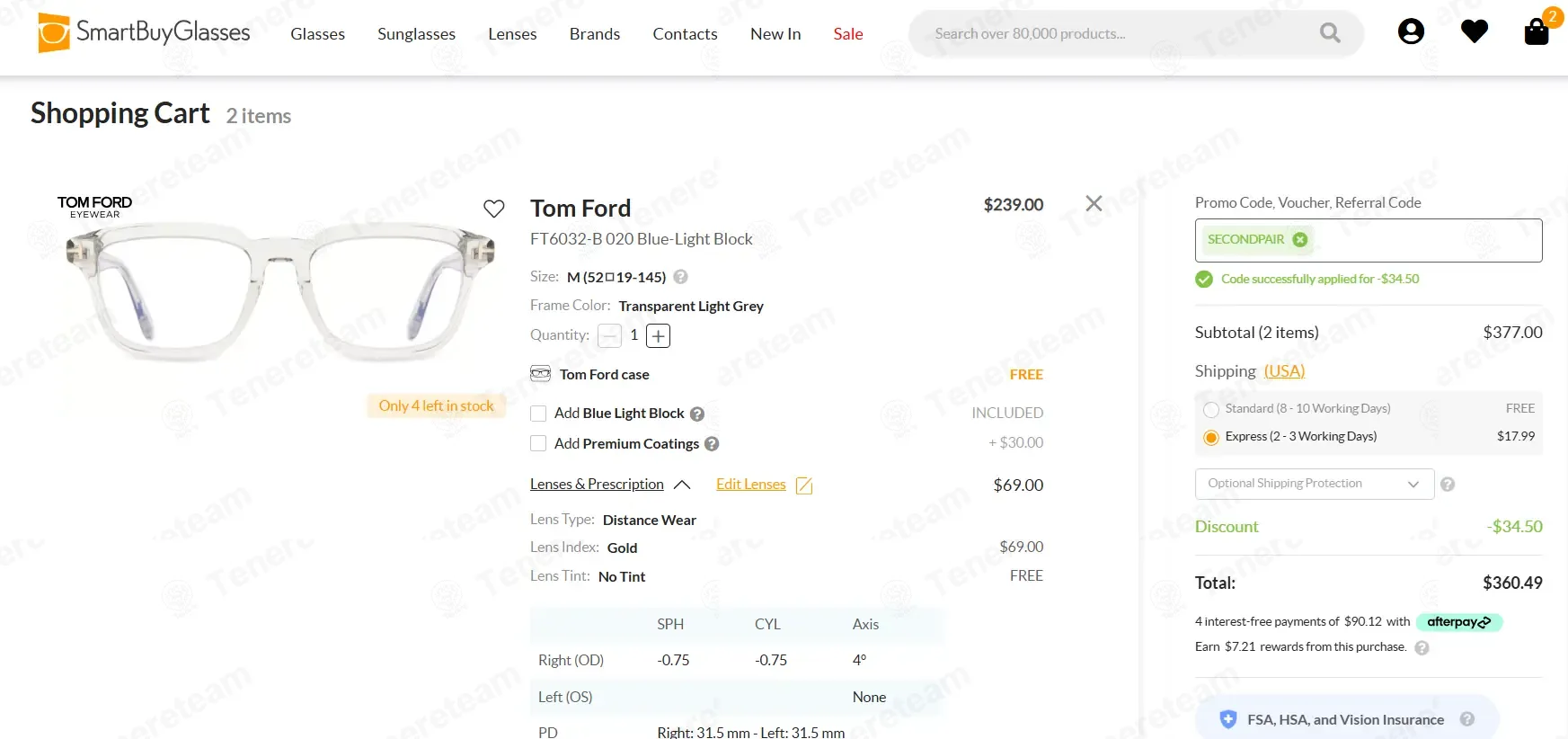Increase quantity with the plus button
The height and width of the screenshot is (739, 1568).
659,336
